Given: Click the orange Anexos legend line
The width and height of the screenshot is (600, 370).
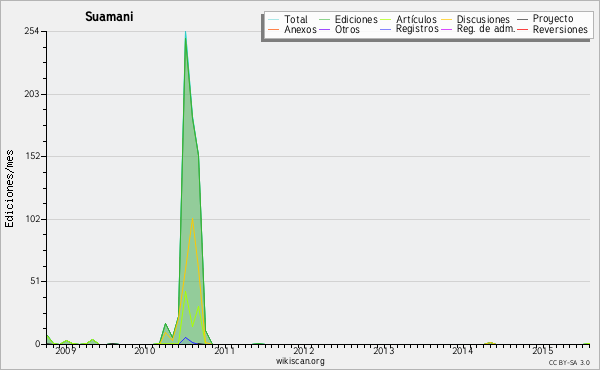Looking at the screenshot, I should pos(274,29).
